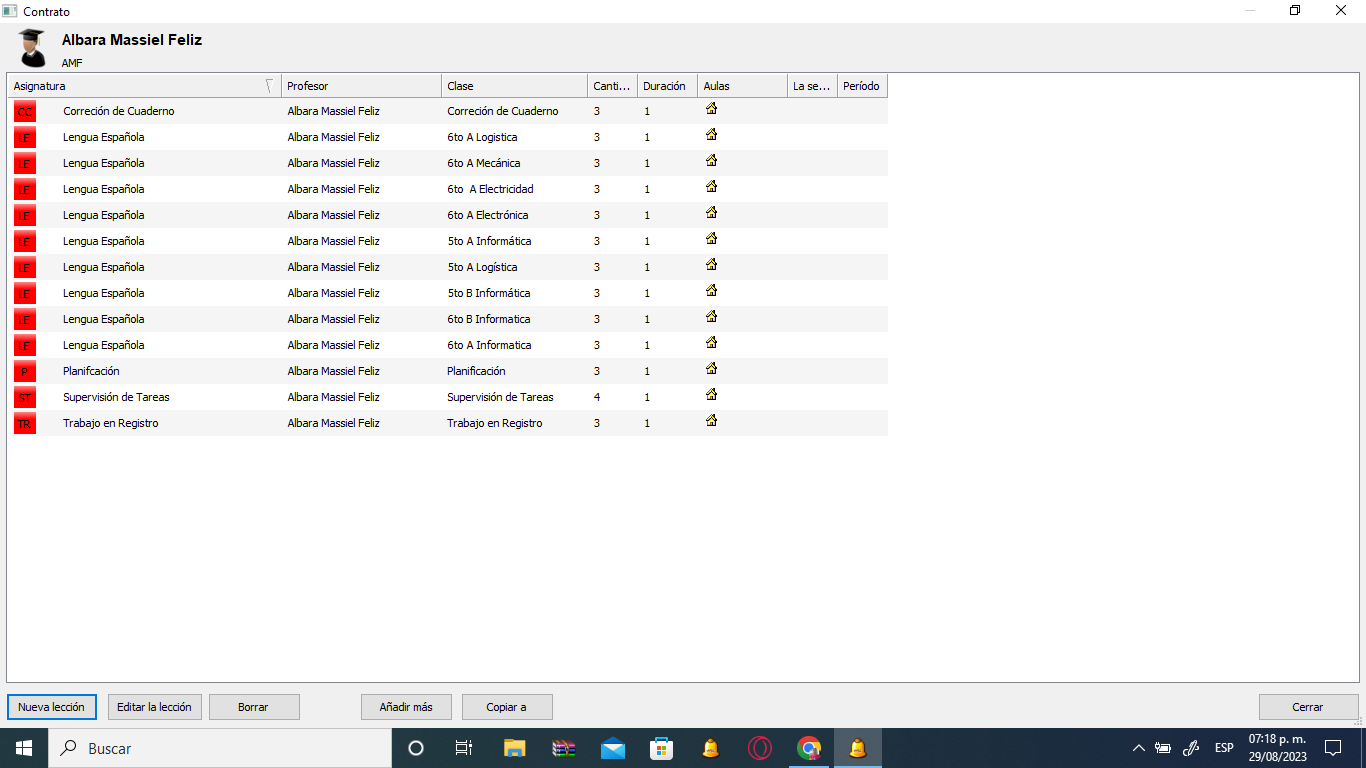Click the LE badge in the 6to A Logistica row
This screenshot has height=768, width=1366.
pyautogui.click(x=25, y=137)
